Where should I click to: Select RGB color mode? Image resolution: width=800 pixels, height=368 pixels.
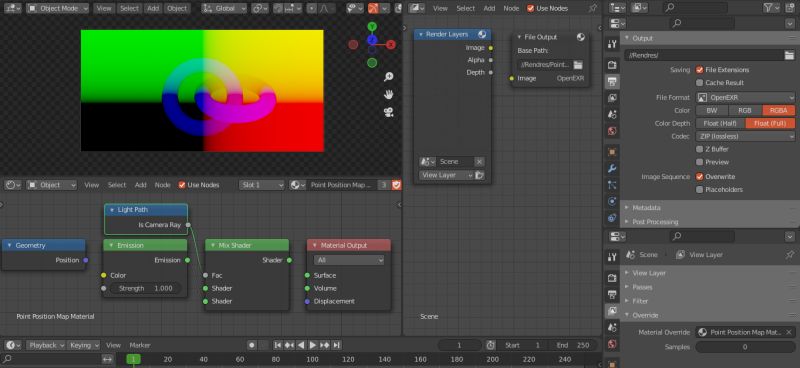(x=745, y=110)
